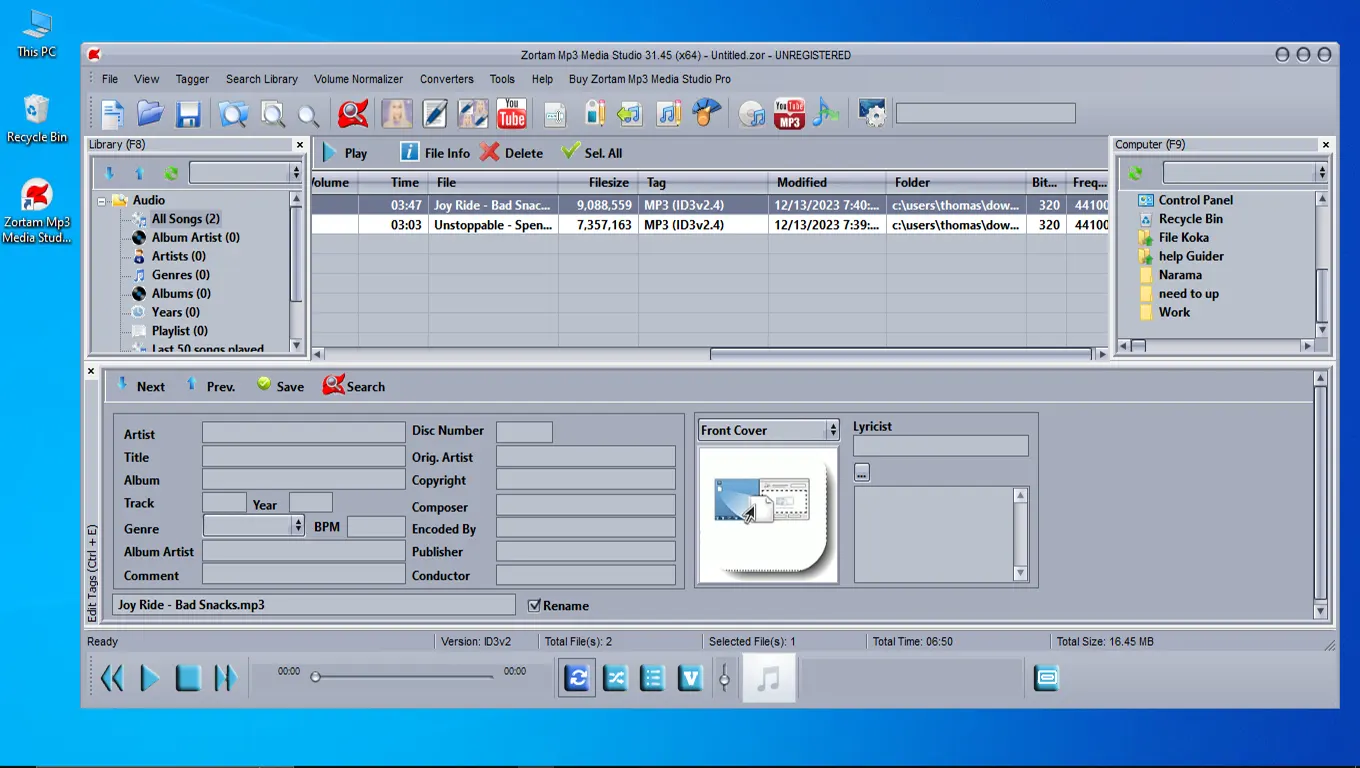
Task: Click the Save button in tag editor
Action: pos(280,386)
